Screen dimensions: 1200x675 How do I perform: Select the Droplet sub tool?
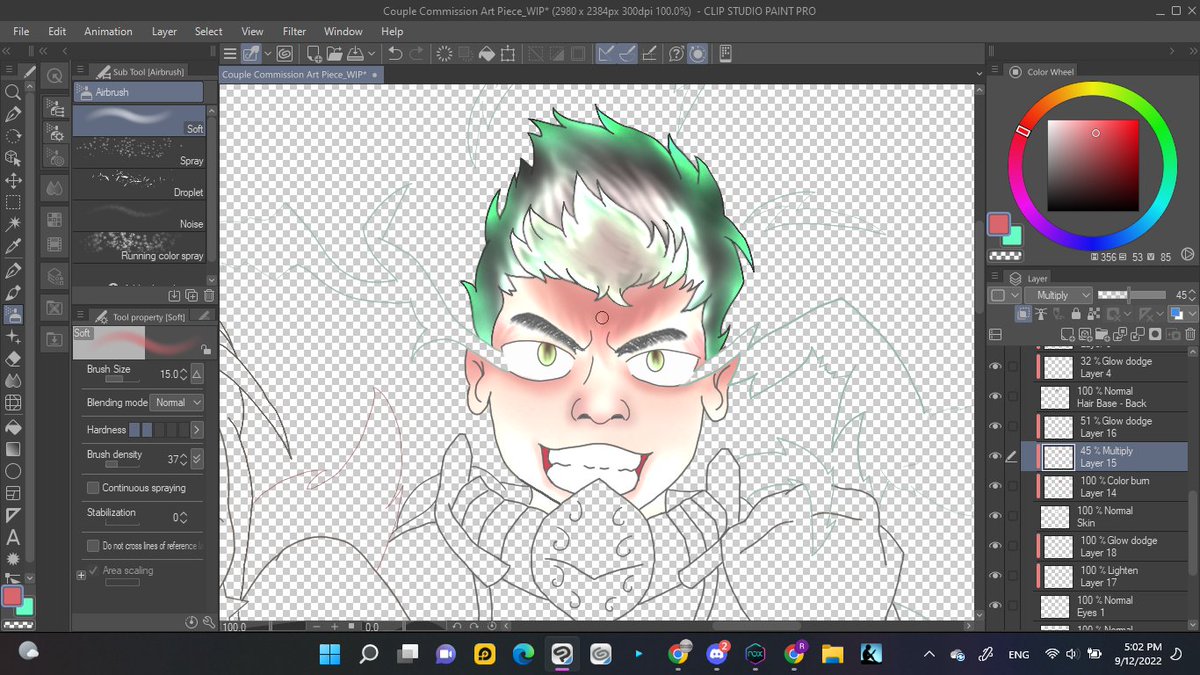(139, 184)
